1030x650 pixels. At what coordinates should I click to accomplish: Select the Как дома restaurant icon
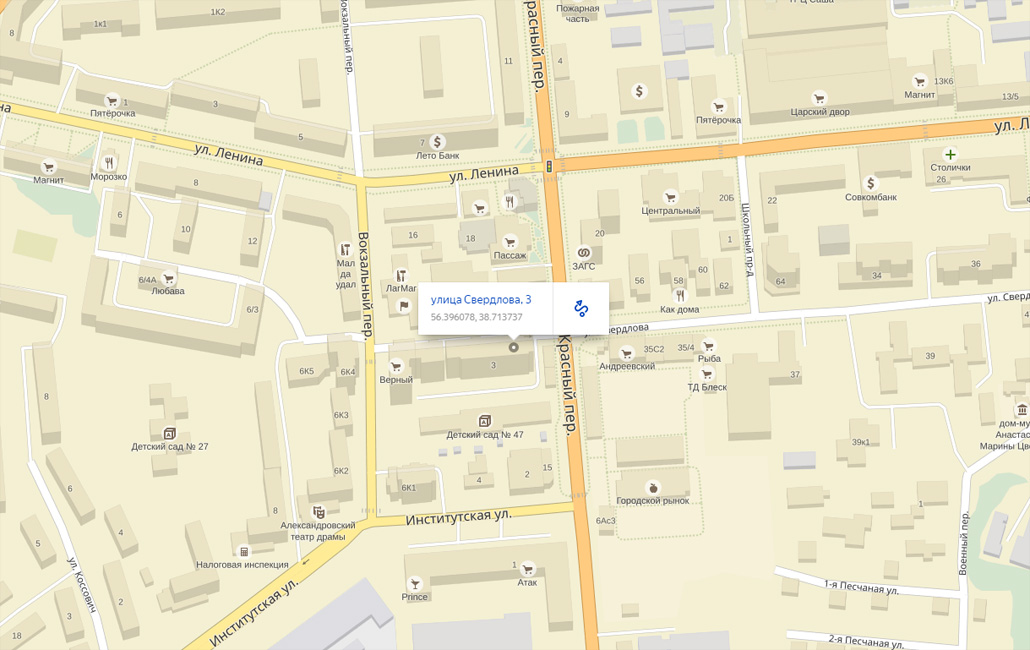click(x=680, y=296)
